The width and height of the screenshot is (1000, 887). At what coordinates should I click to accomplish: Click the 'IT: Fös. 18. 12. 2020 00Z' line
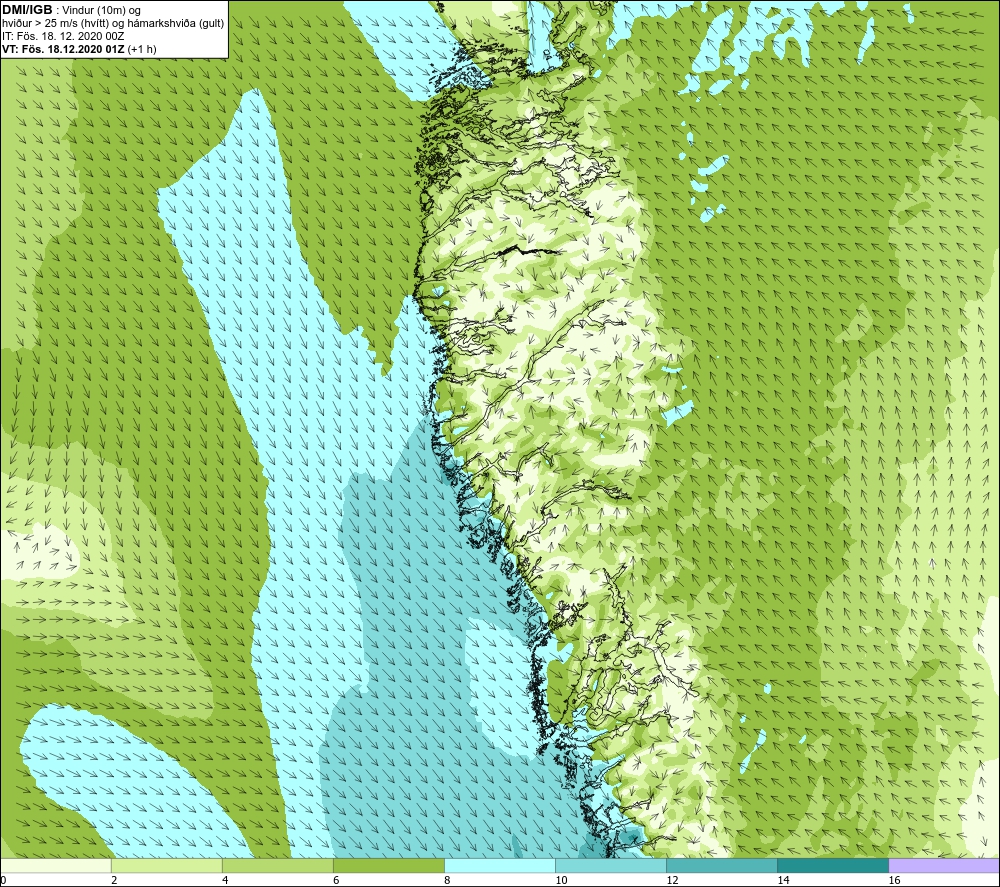pyautogui.click(x=62, y=36)
